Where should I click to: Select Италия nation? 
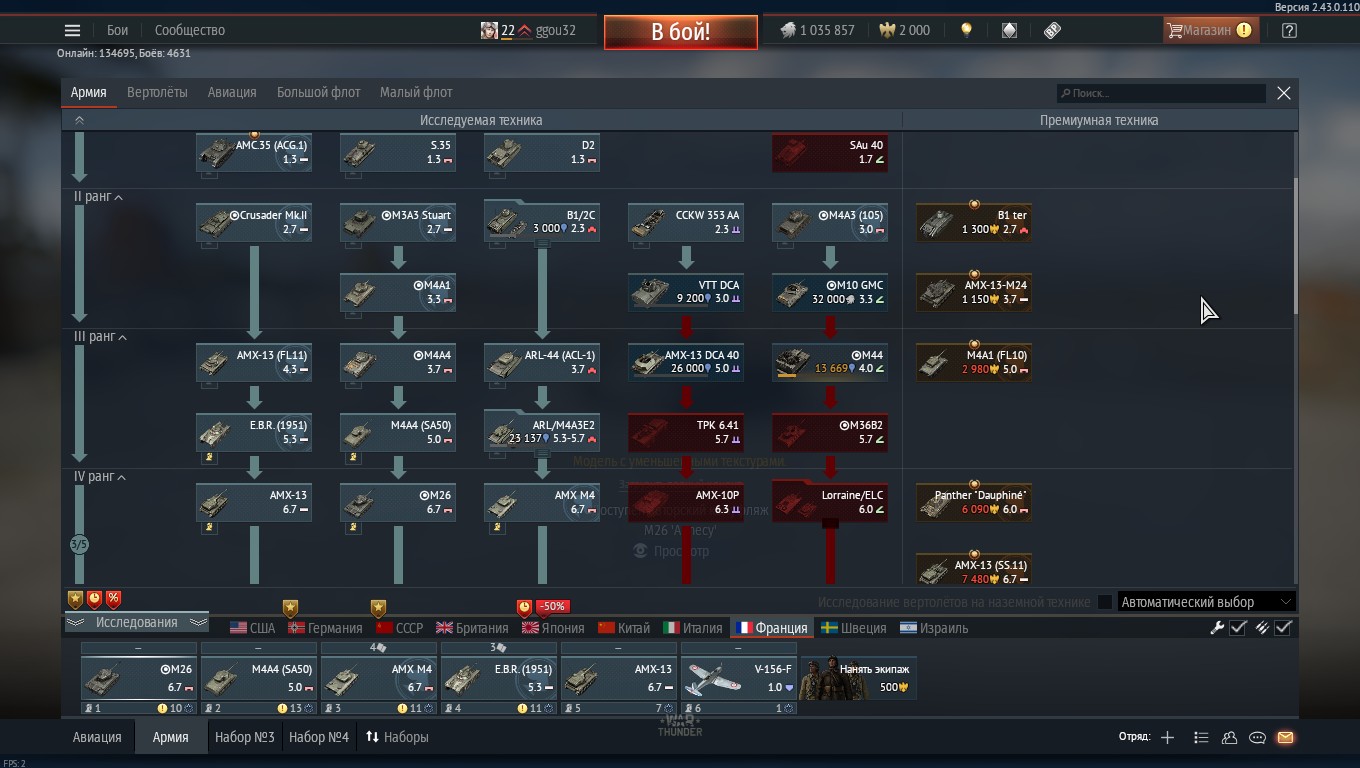tap(693, 628)
